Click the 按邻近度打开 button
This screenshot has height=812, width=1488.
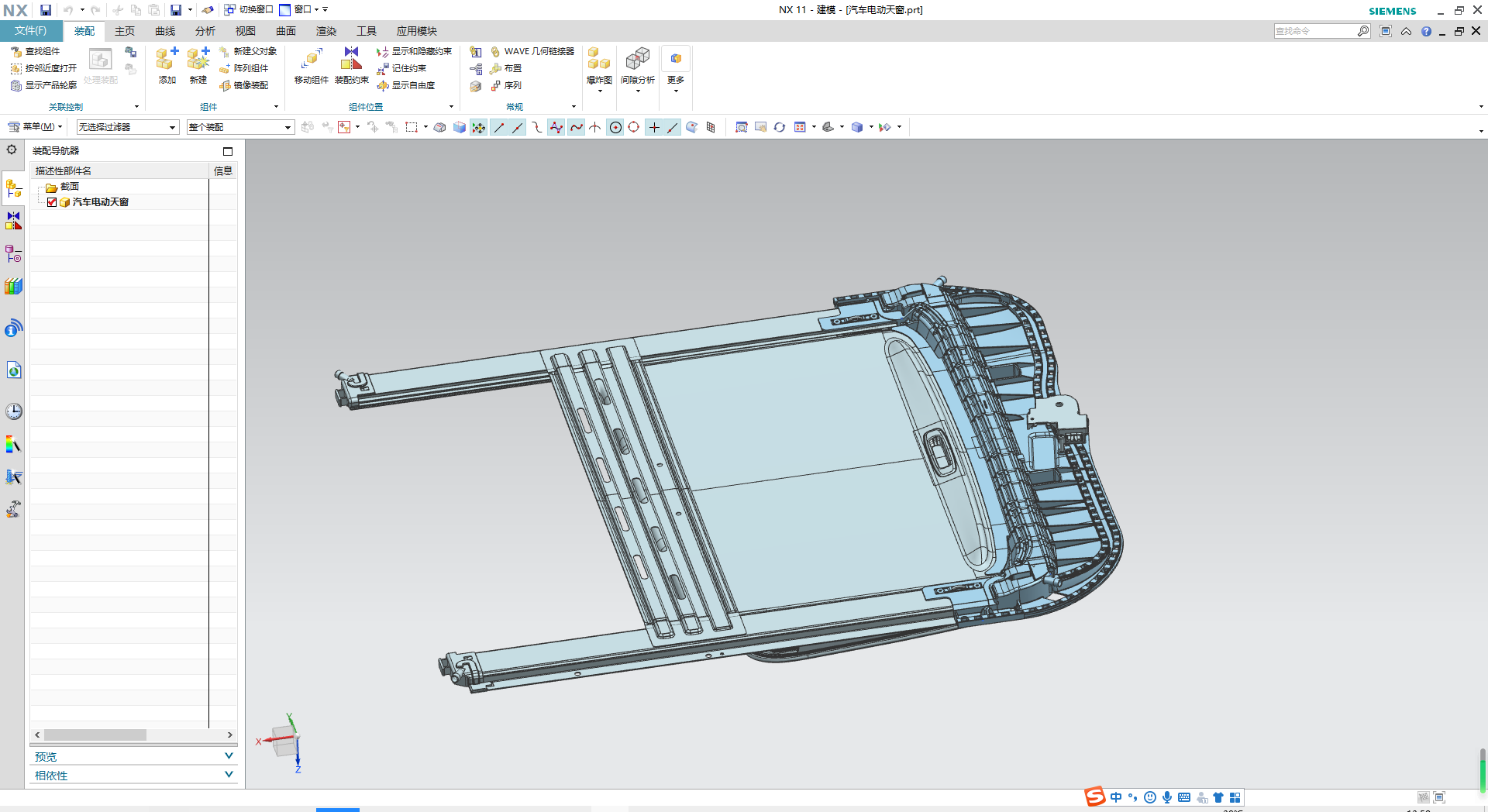[44, 68]
